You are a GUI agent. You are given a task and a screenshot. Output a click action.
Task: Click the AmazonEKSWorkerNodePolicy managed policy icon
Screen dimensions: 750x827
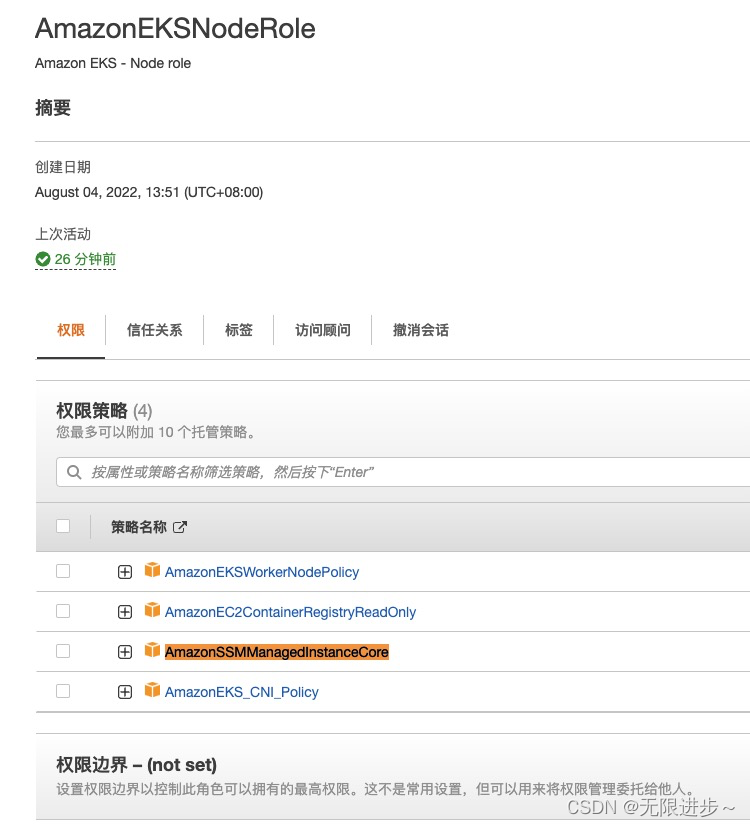[x=152, y=571]
